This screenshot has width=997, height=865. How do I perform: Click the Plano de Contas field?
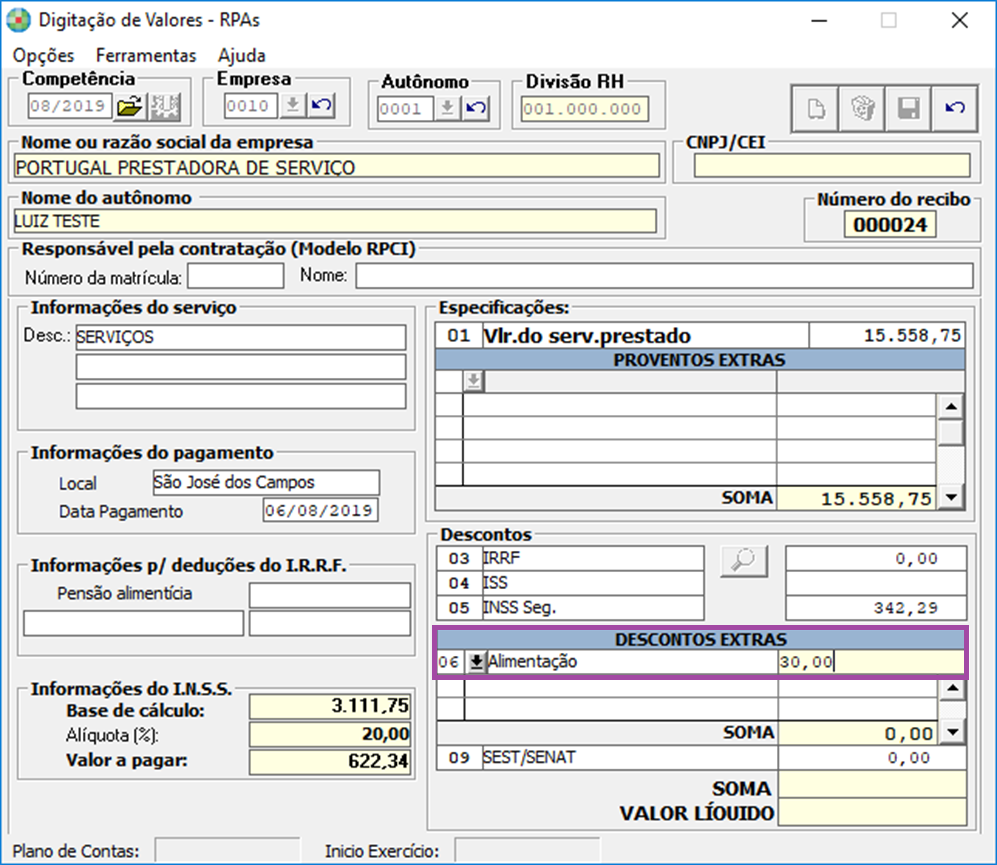(227, 850)
